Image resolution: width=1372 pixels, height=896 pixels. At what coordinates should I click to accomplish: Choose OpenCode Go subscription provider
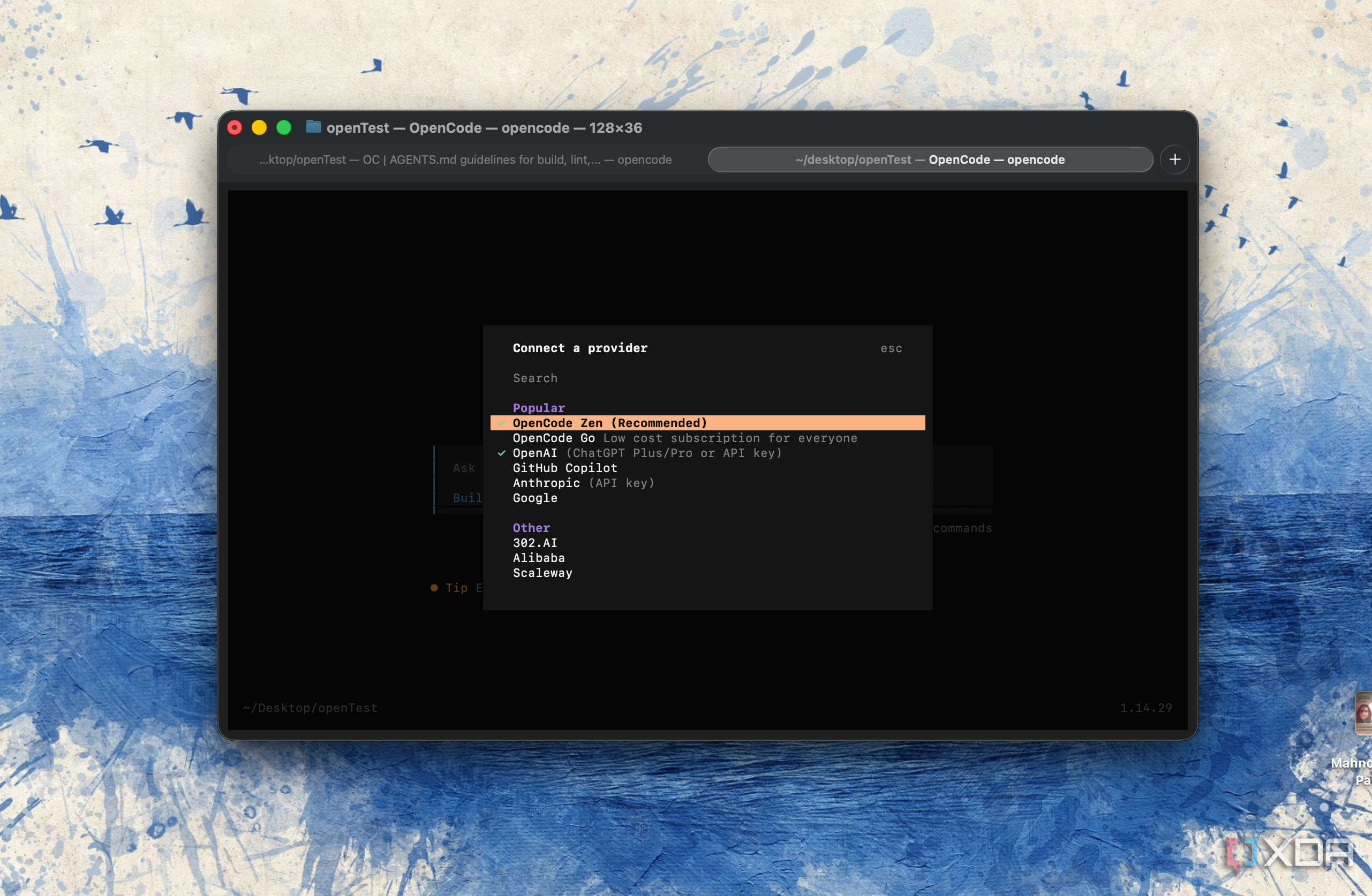tap(707, 438)
